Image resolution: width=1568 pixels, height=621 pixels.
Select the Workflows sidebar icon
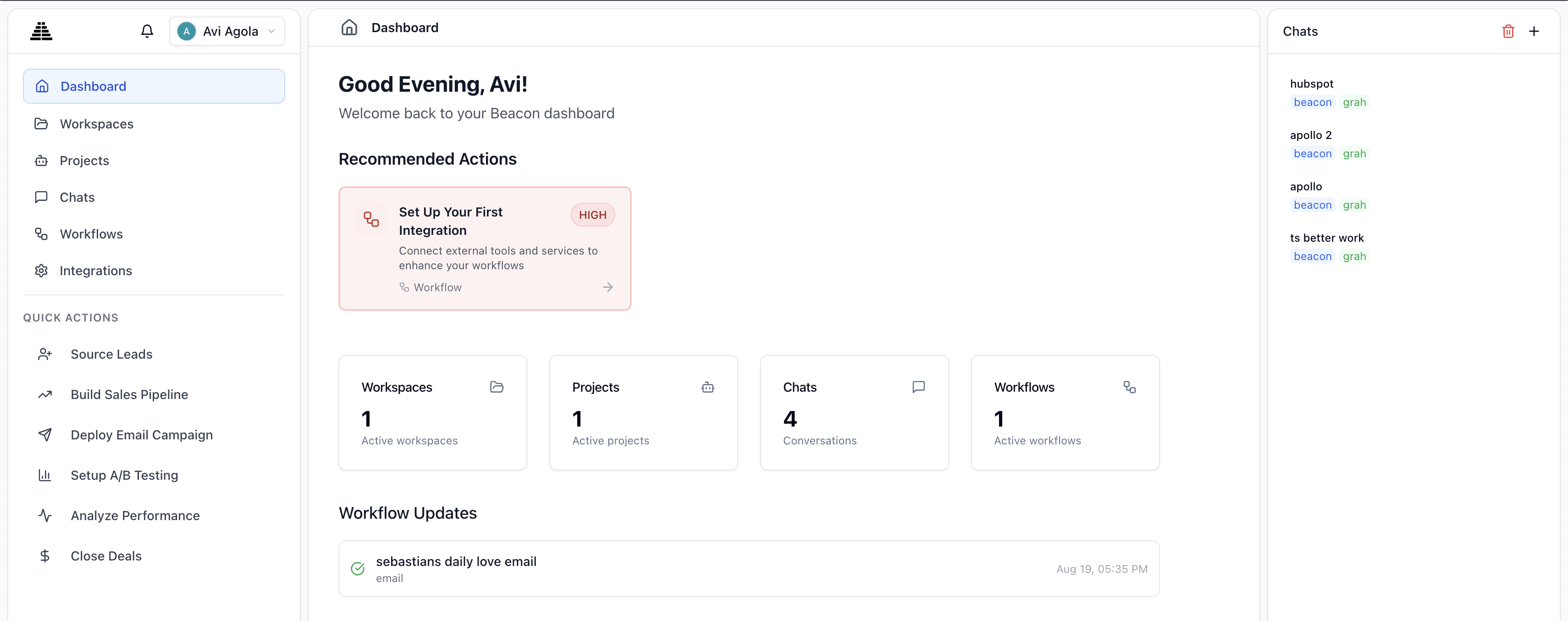pyautogui.click(x=41, y=234)
